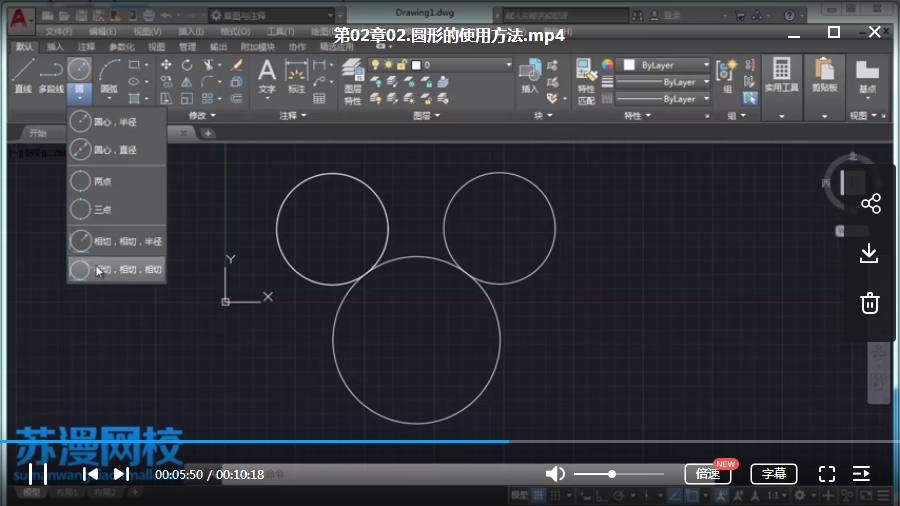Expand the Annotation (注释) panel
Viewport: 900px width, 506px height.
(x=293, y=115)
